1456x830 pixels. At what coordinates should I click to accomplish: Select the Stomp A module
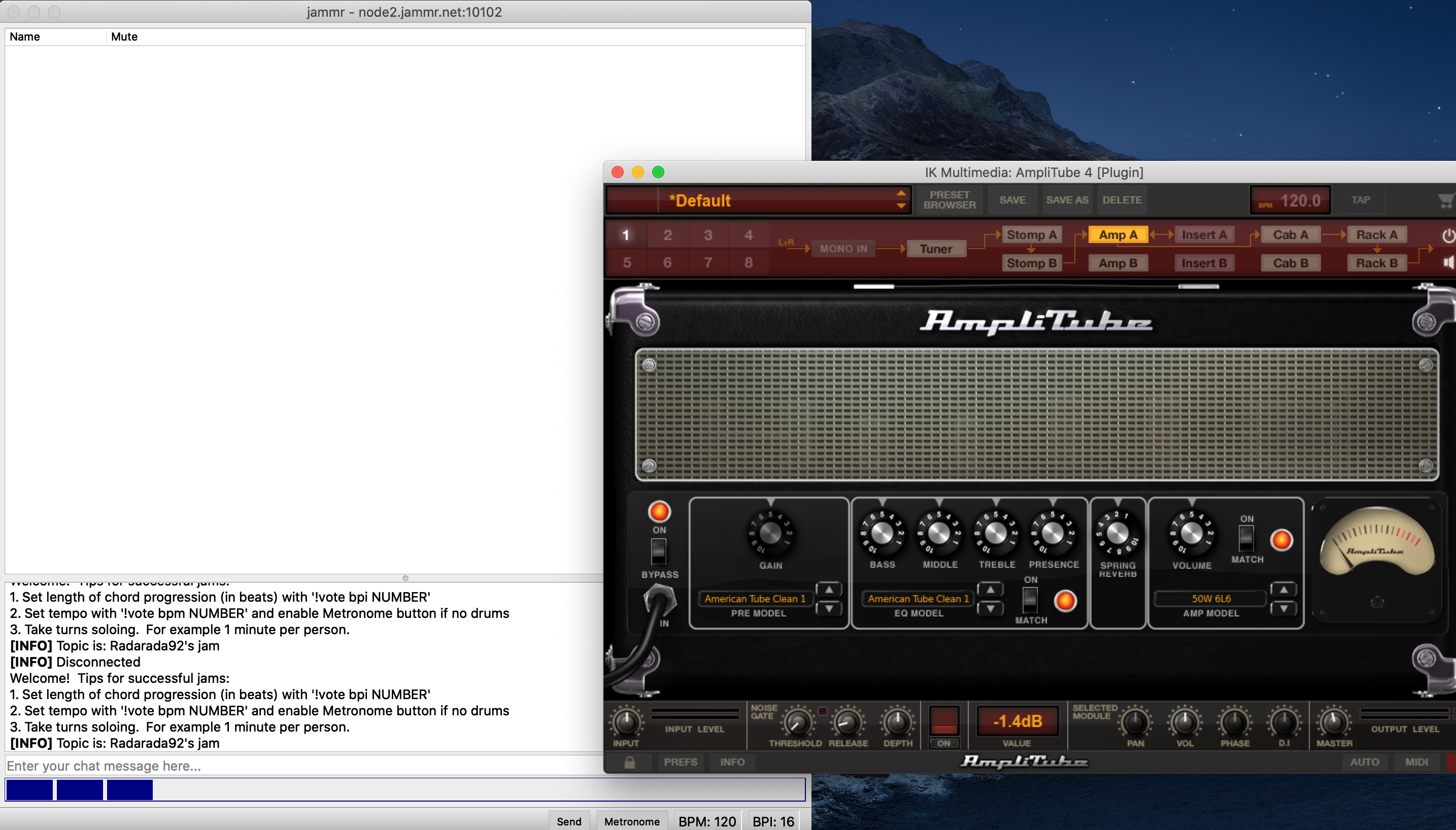coord(1031,235)
